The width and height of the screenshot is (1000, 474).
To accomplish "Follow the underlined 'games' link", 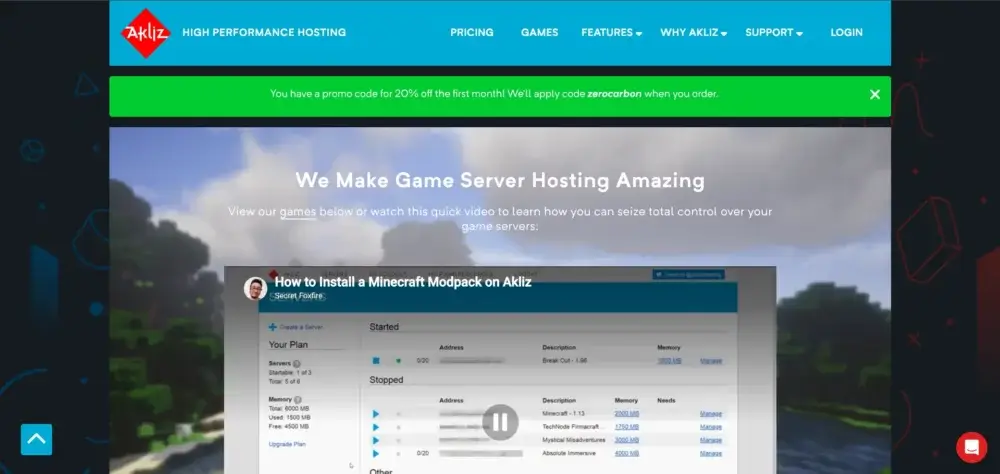I will click(x=298, y=212).
